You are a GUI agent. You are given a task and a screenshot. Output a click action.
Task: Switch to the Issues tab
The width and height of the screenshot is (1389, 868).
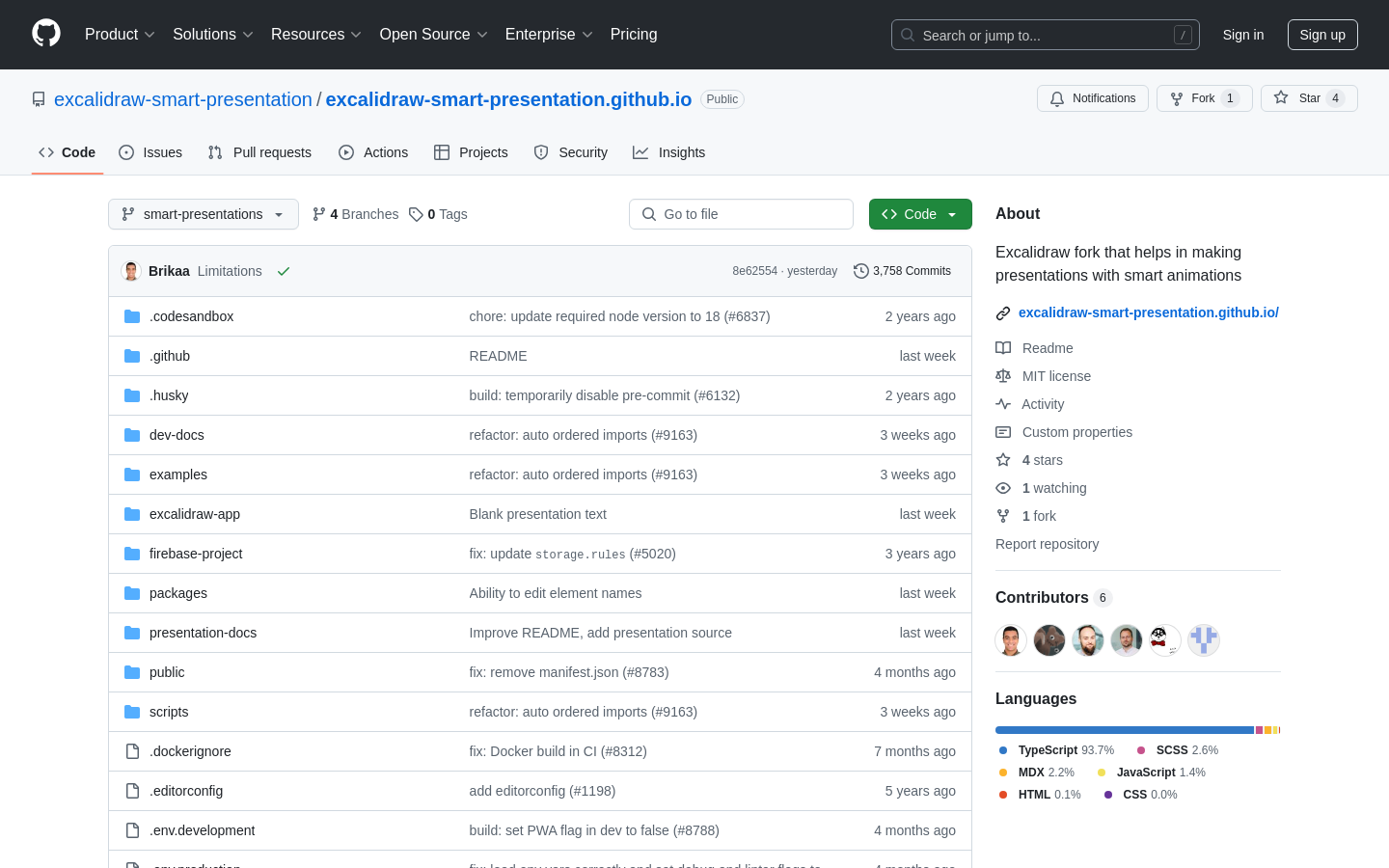[x=150, y=152]
